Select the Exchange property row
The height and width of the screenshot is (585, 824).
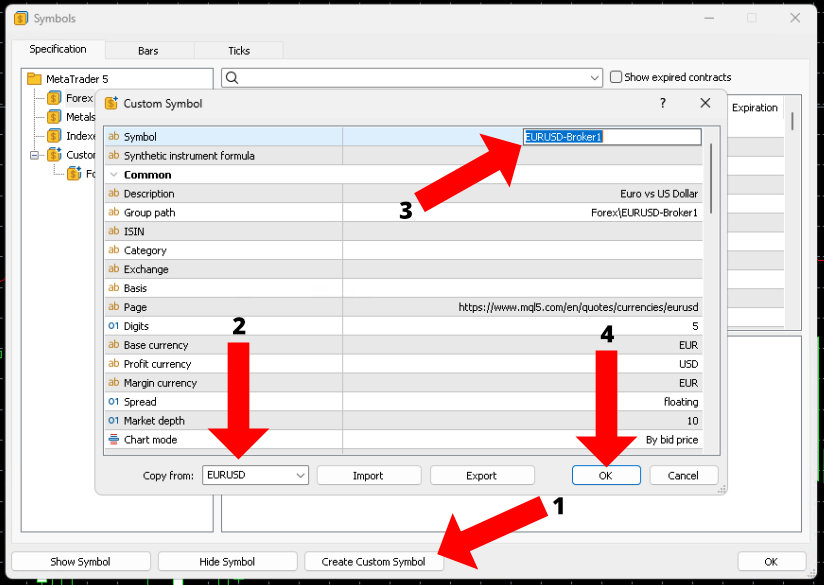pyautogui.click(x=403, y=269)
